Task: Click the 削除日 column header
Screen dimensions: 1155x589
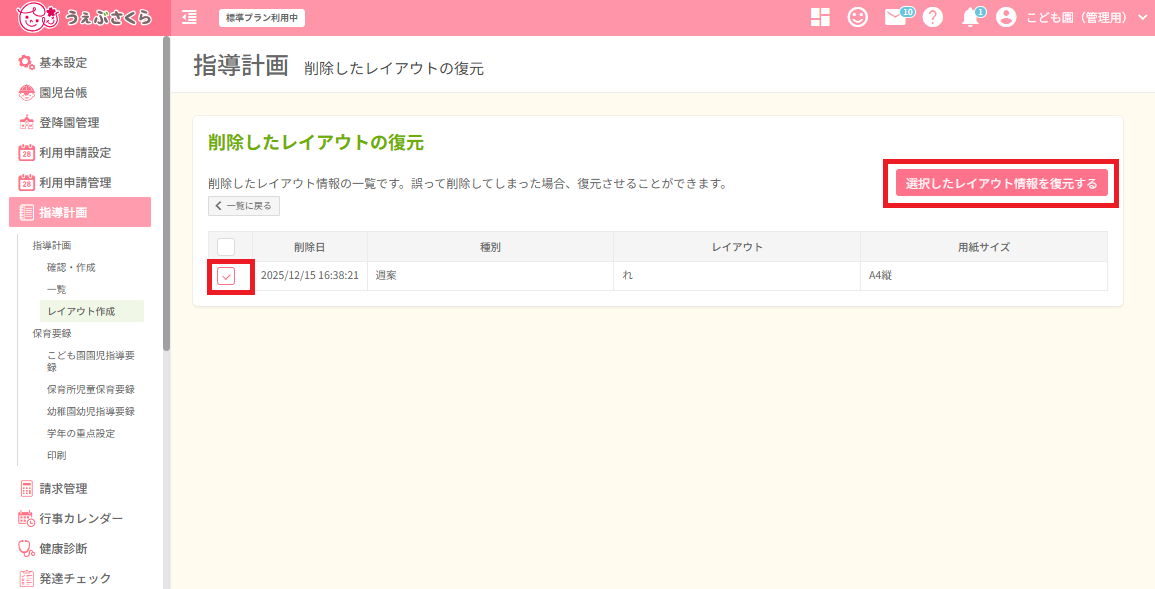Action: pos(309,247)
